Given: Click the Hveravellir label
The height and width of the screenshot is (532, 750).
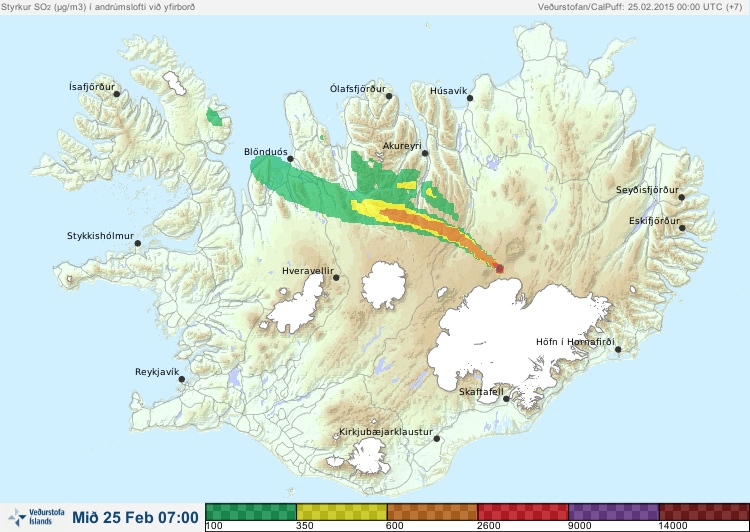Looking at the screenshot, I should [x=308, y=271].
